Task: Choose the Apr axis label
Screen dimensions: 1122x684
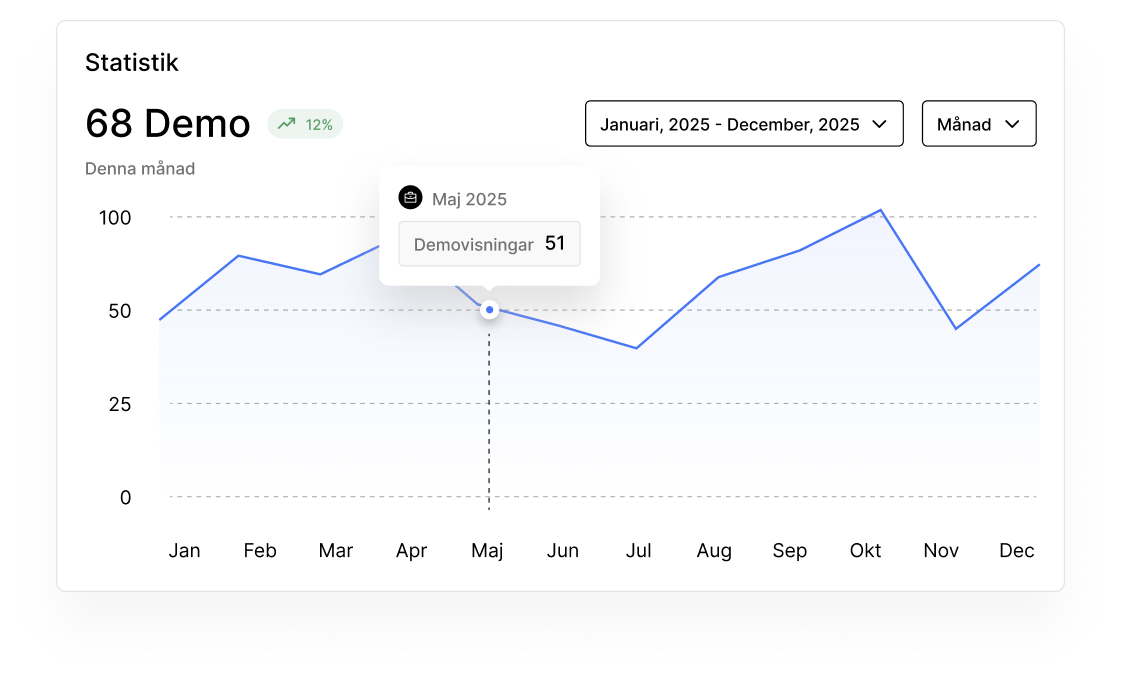Action: click(411, 550)
